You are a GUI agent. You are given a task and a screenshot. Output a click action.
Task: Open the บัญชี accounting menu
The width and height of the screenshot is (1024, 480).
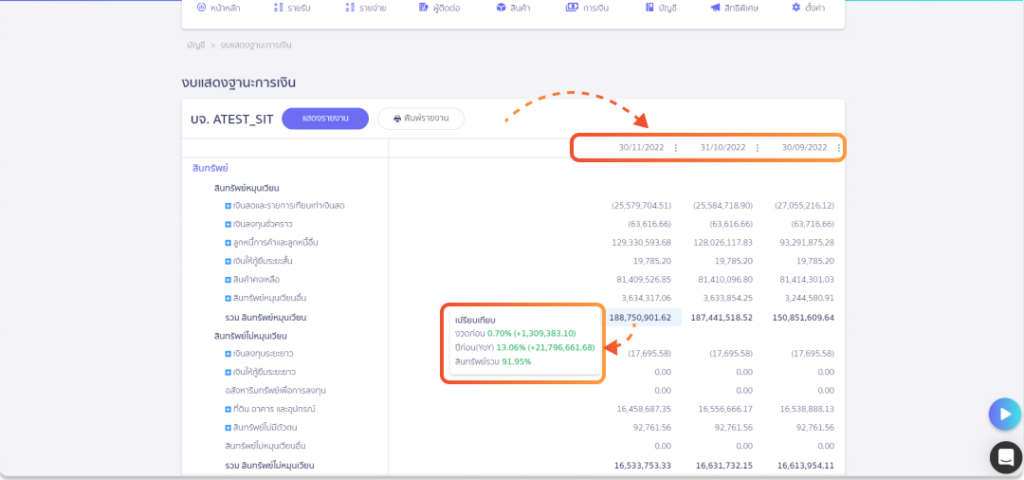coord(660,8)
